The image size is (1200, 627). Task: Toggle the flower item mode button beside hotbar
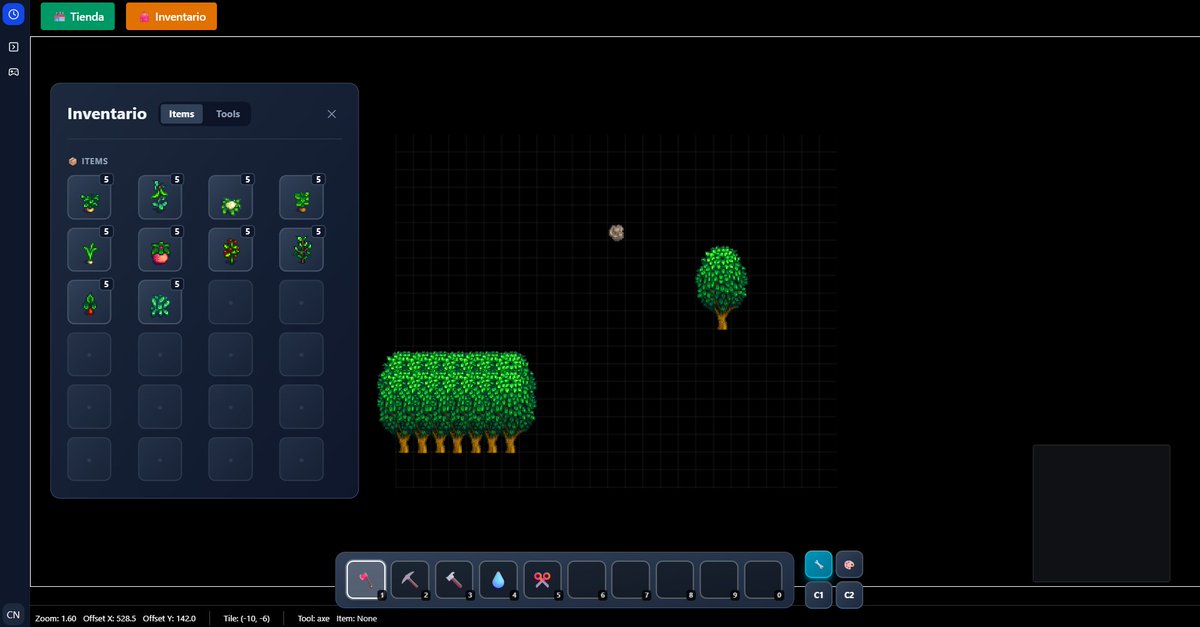pyautogui.click(x=848, y=563)
